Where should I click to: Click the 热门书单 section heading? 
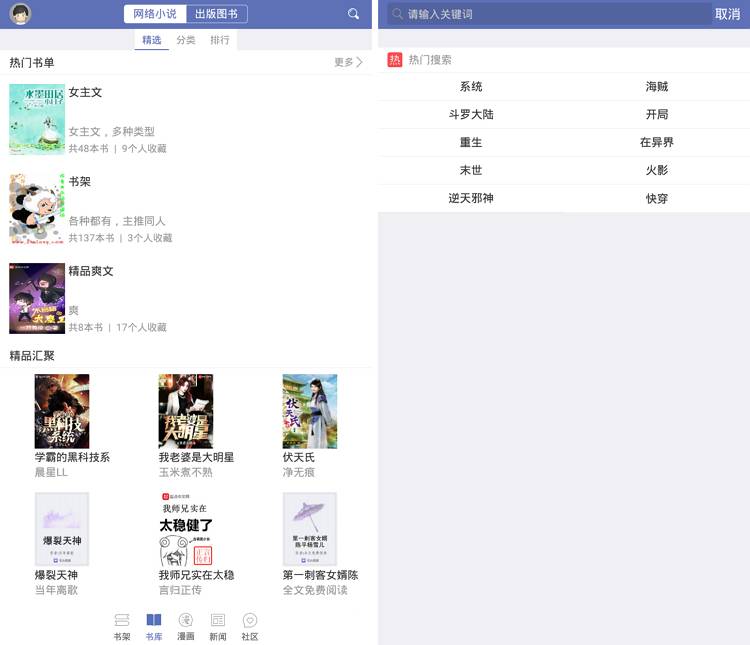click(x=32, y=63)
